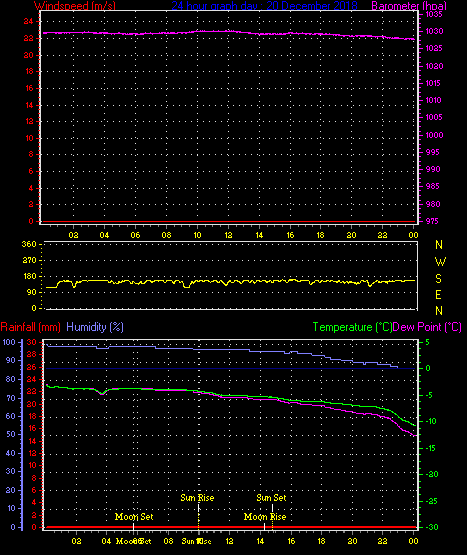Click the '24 hour graph day : 20 December 2018' title
467x555 pixels.
click(264, 5)
